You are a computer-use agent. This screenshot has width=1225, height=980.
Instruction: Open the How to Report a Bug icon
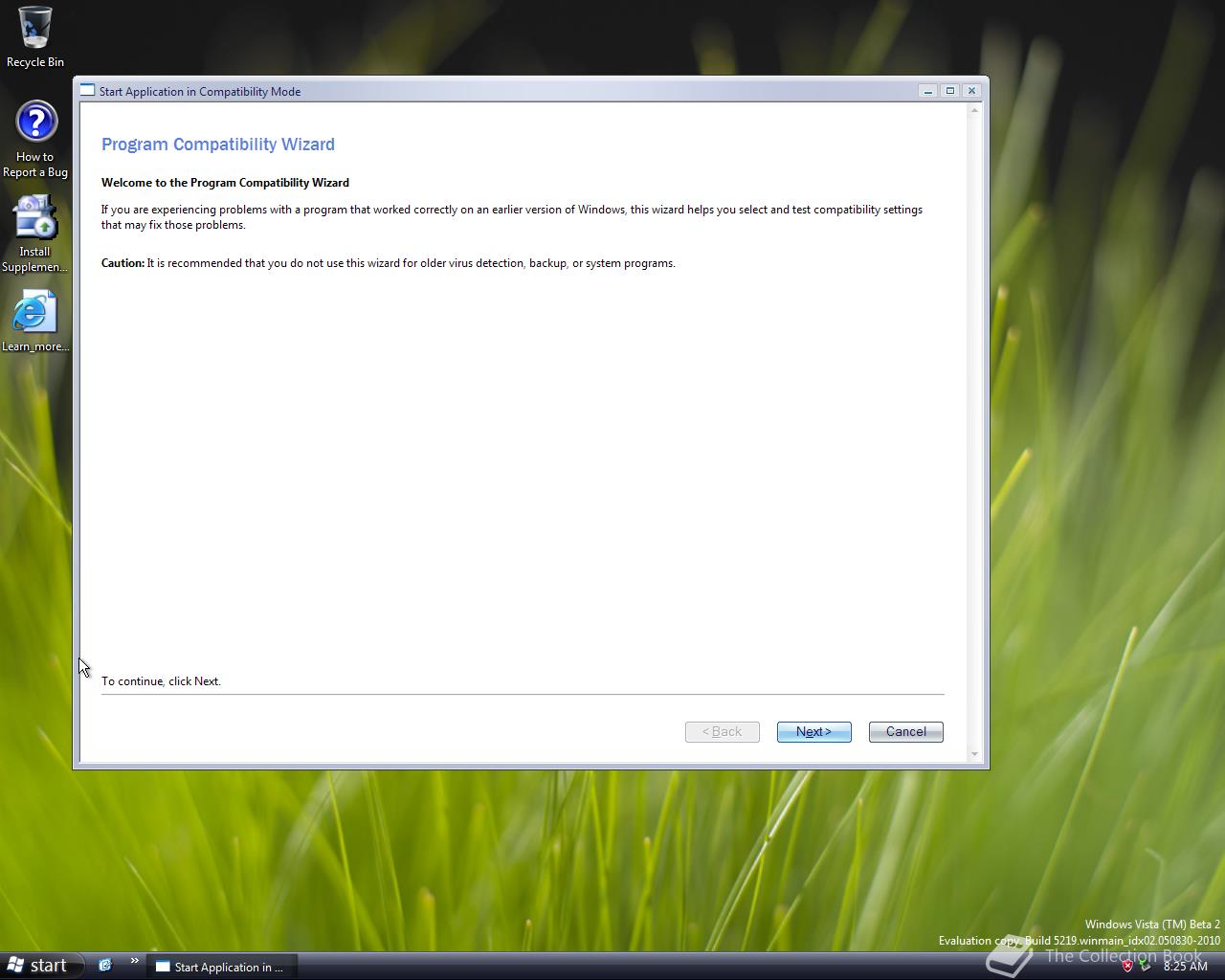(x=35, y=140)
